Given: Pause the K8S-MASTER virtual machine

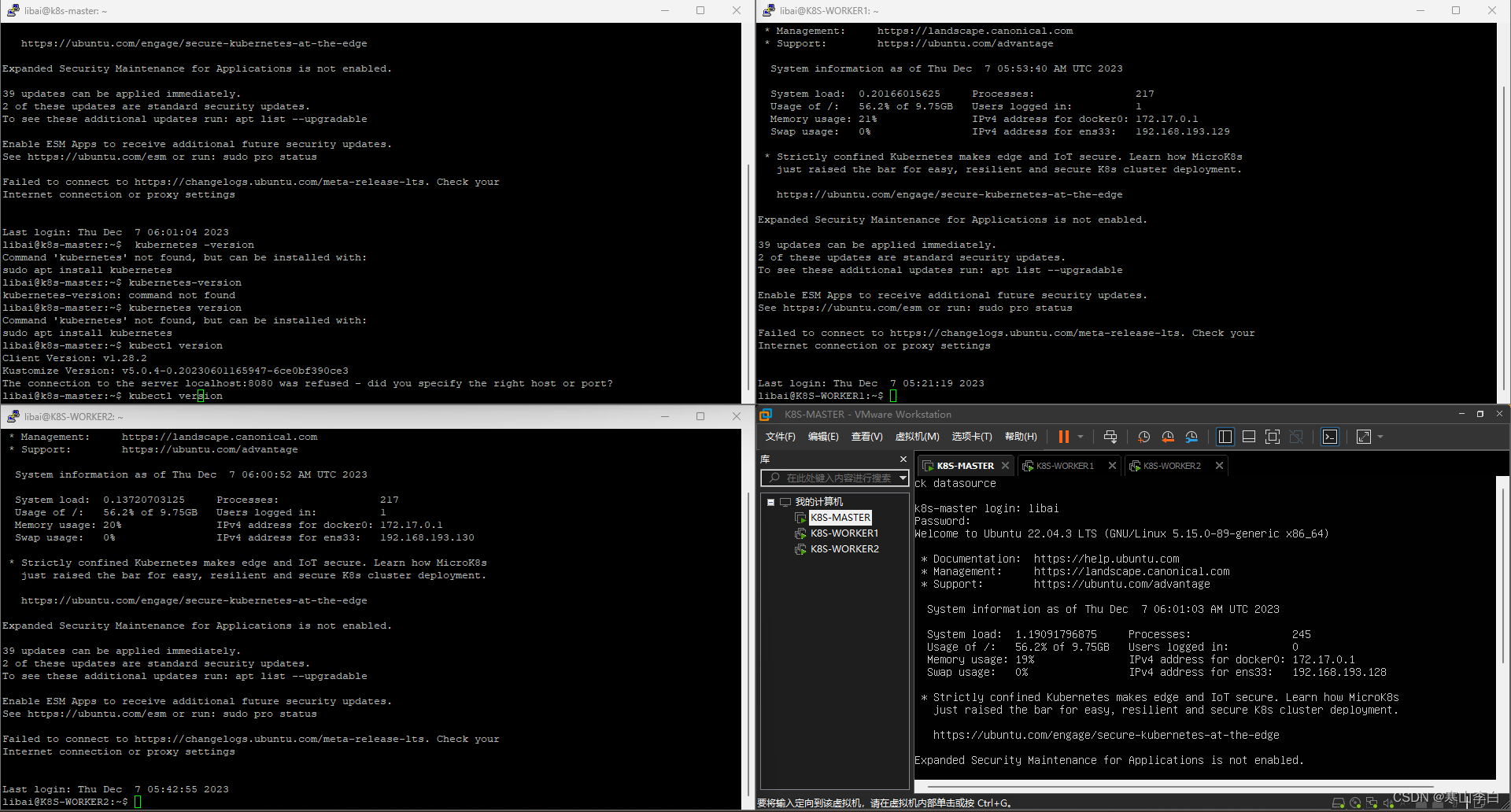Looking at the screenshot, I should (x=1063, y=437).
